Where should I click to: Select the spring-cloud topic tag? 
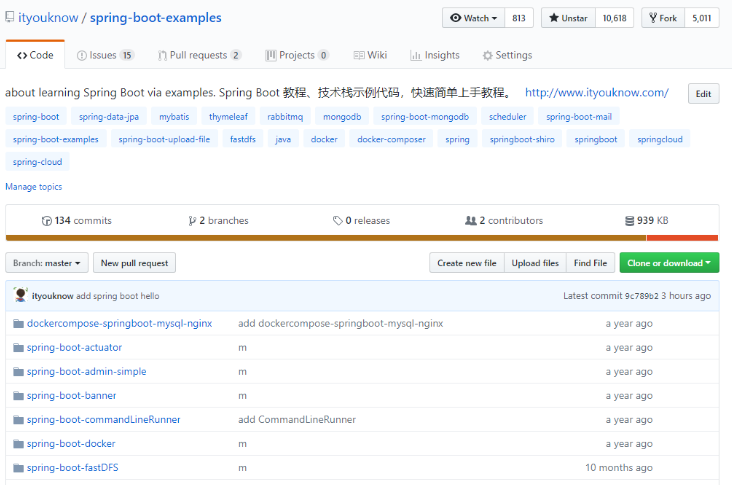coord(37,162)
